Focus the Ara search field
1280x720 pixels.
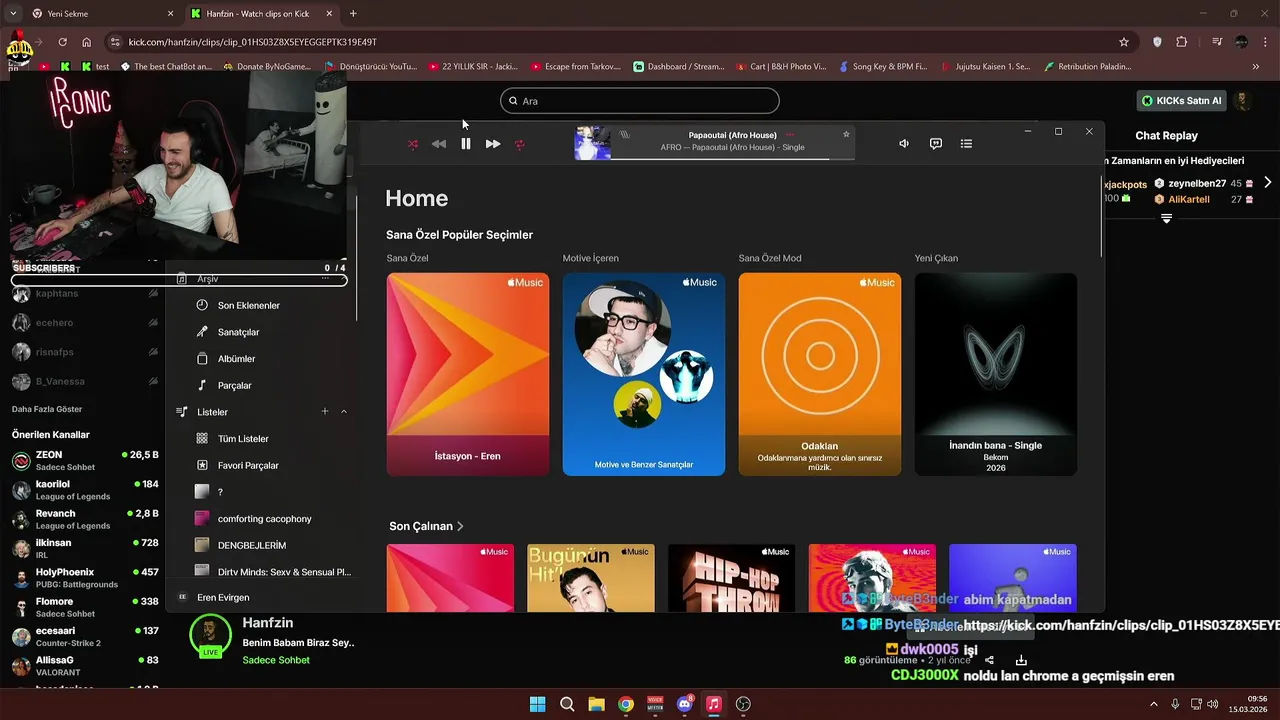tap(640, 101)
